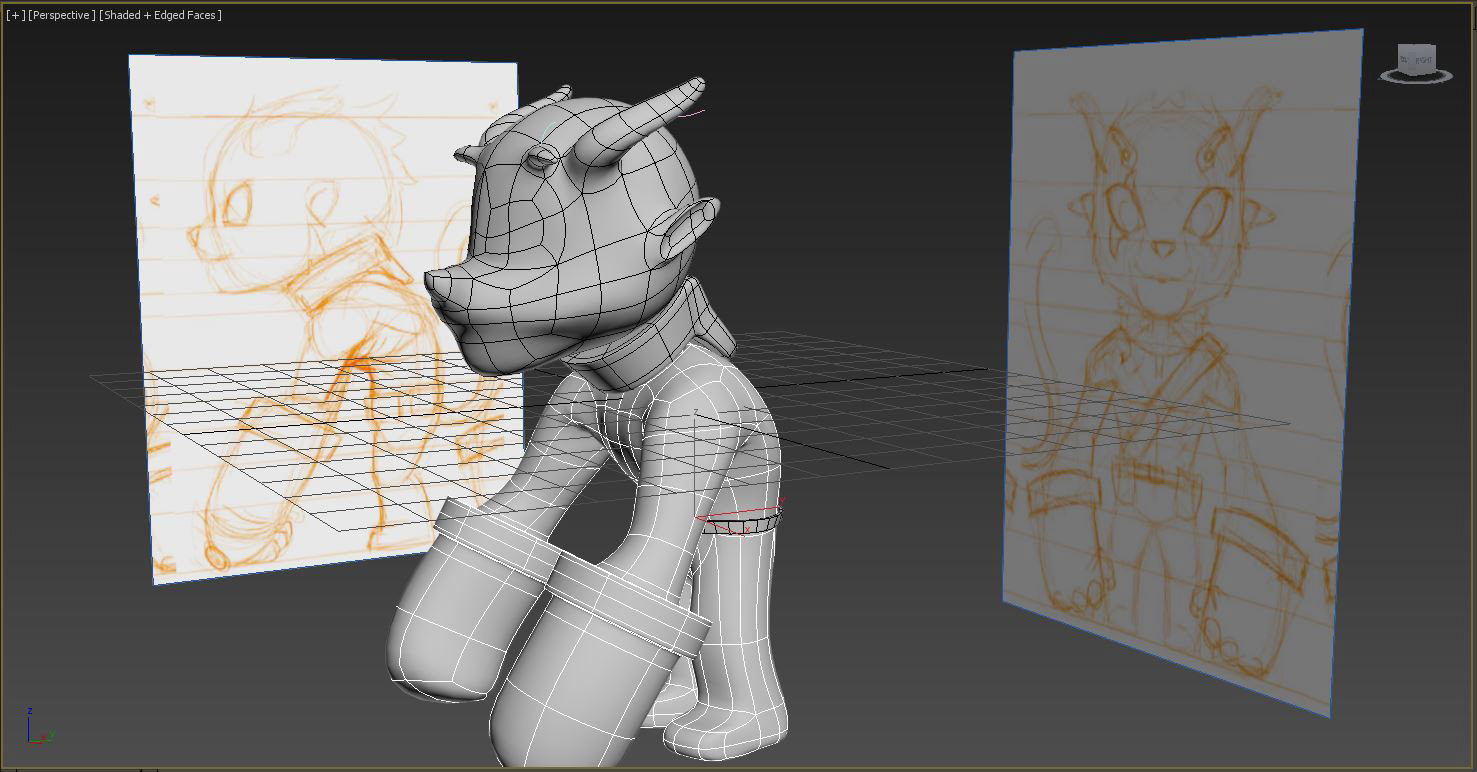Click the ViewCube's Right face
Screen dimensions: 1477x772
[x=1423, y=60]
